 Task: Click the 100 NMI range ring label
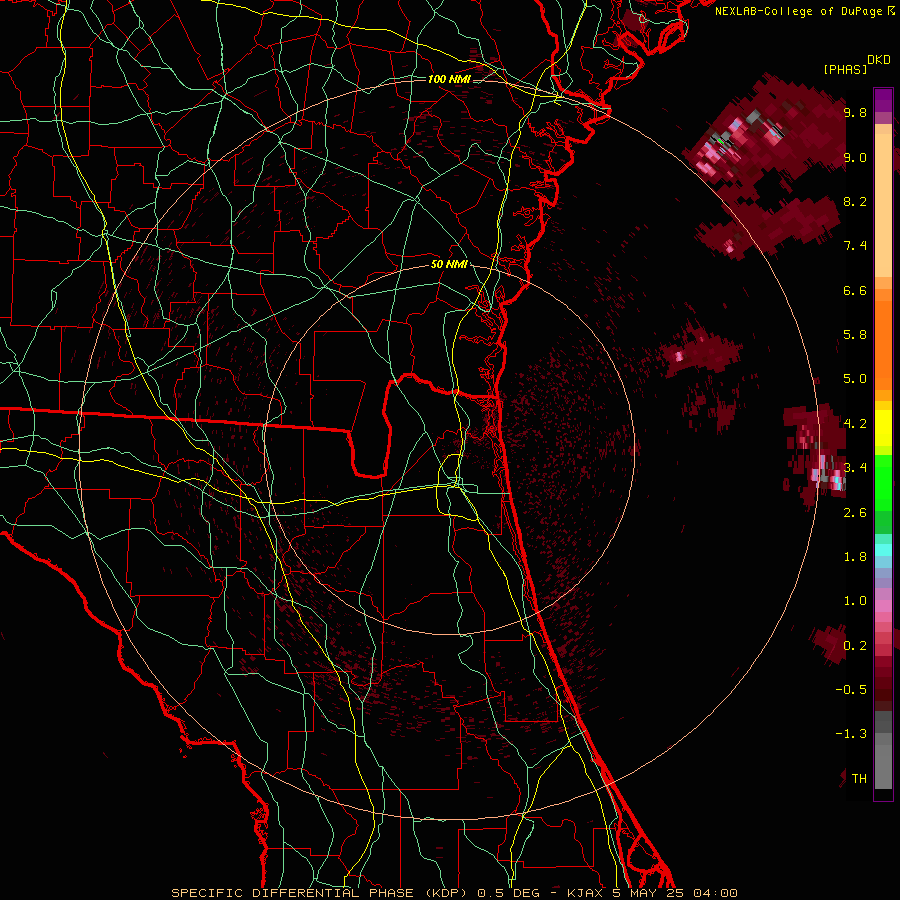coord(449,79)
